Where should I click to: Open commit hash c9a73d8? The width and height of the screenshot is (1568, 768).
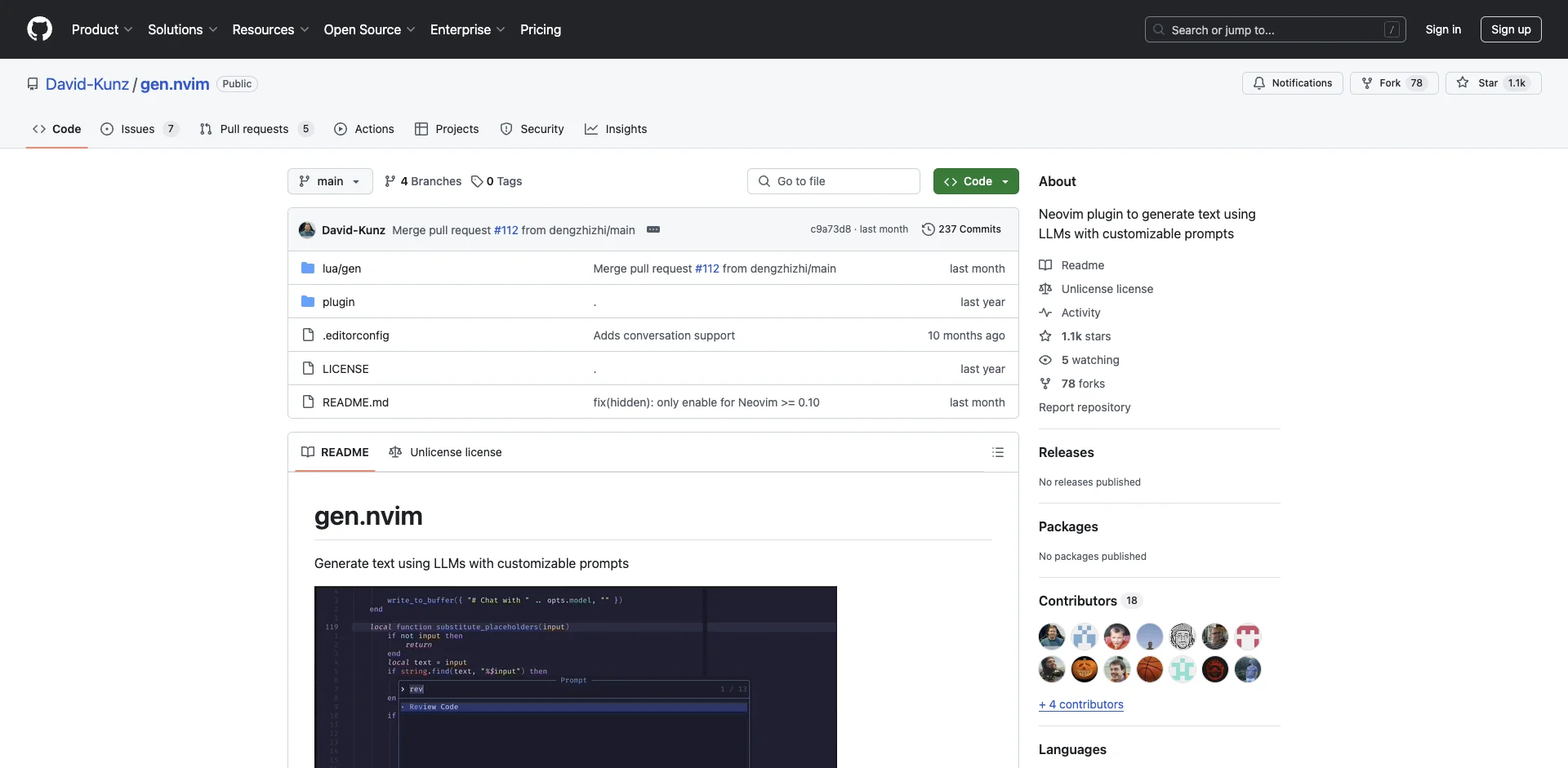[831, 229]
